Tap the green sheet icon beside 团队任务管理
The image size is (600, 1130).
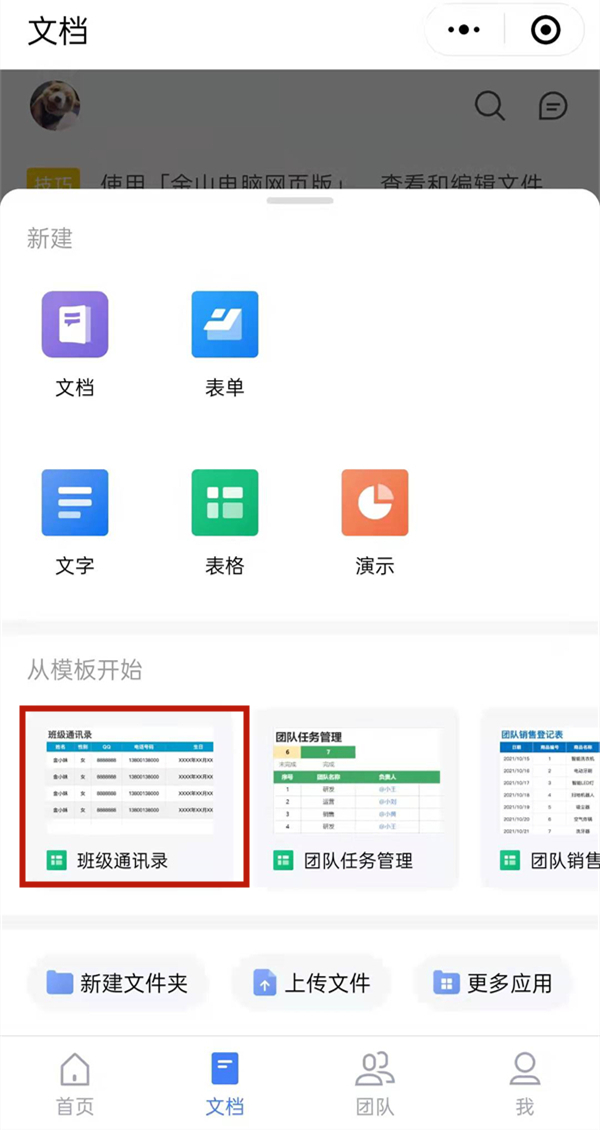point(283,860)
